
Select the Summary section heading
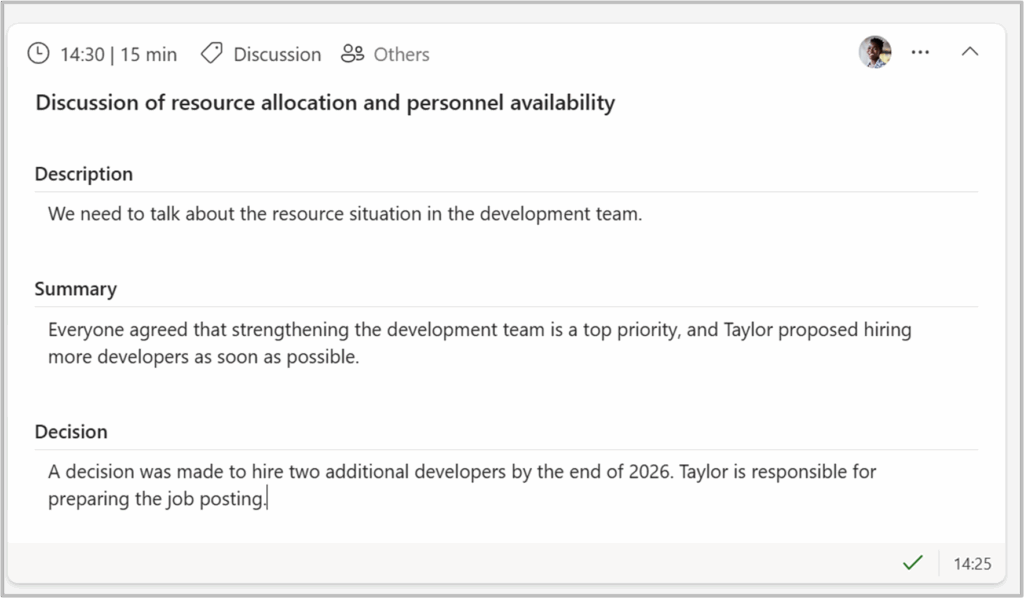pyautogui.click(x=76, y=289)
